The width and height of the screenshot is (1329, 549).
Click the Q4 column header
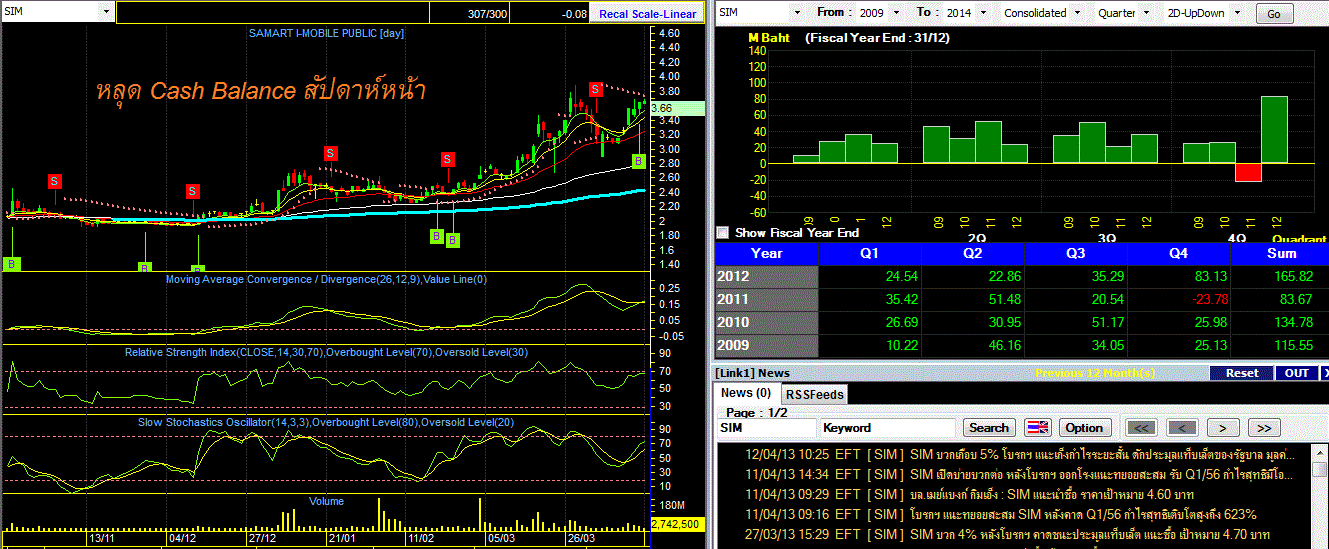1179,254
